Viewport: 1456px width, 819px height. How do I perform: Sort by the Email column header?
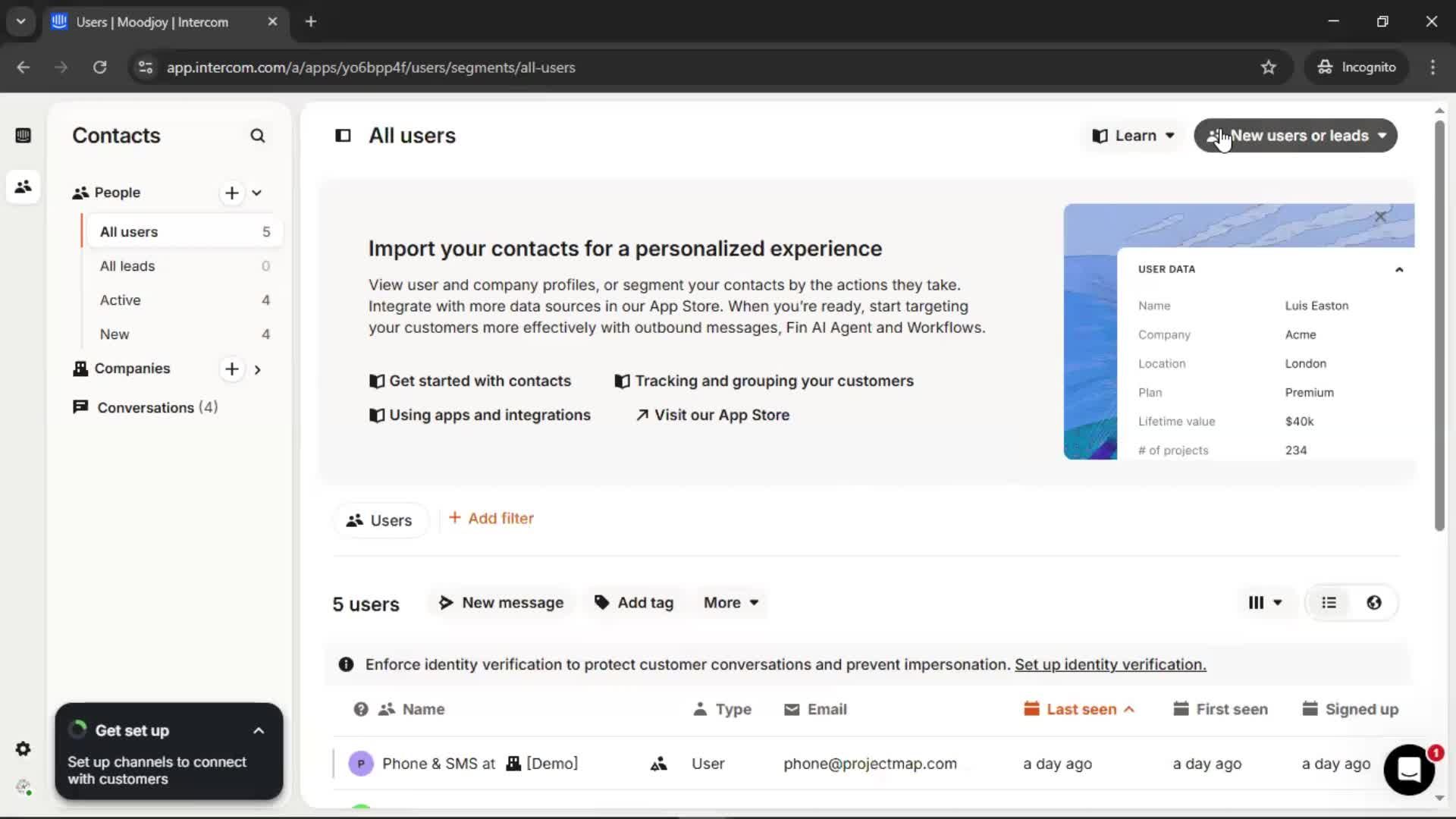815,710
